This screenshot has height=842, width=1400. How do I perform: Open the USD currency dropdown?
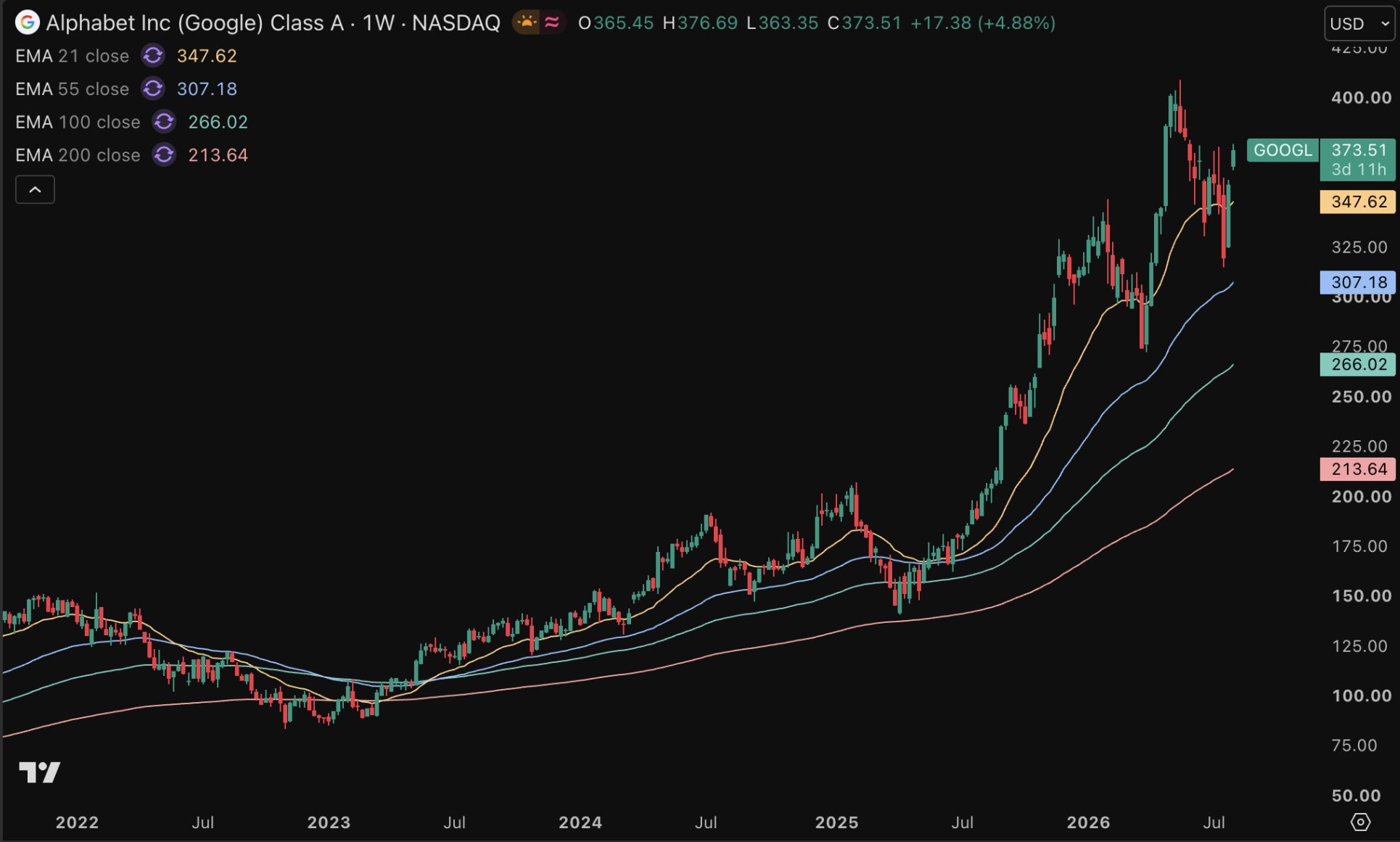1359,24
